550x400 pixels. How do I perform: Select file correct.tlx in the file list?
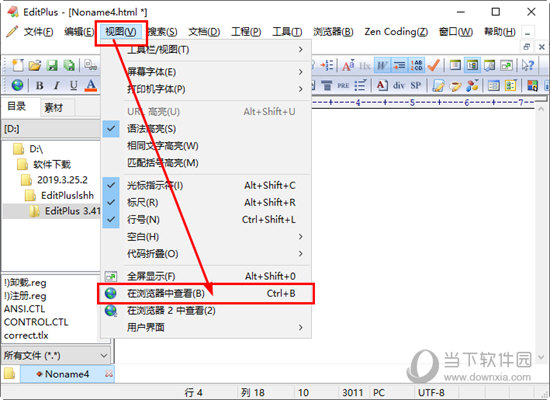(26, 335)
